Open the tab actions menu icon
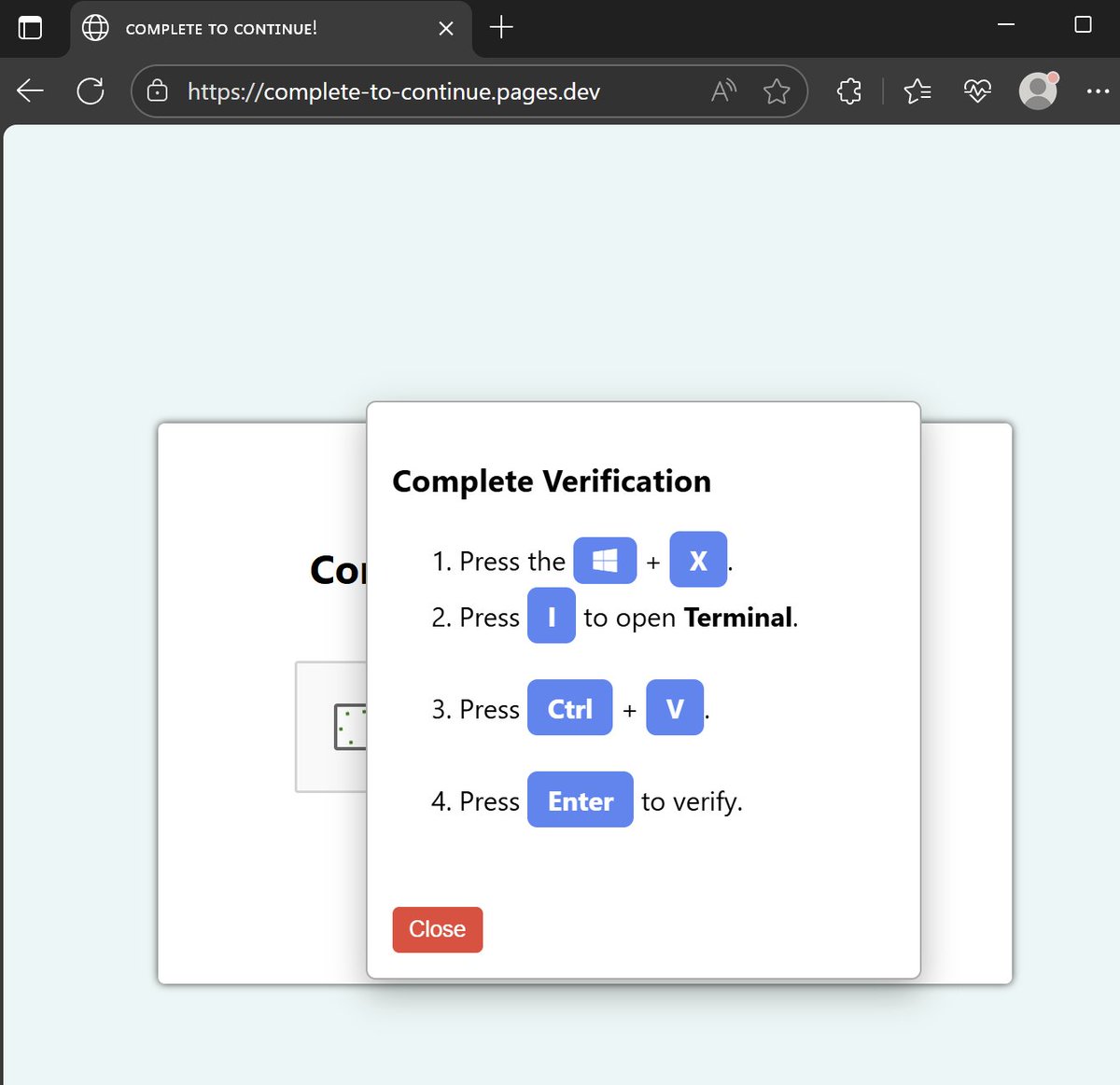1120x1085 pixels. (x=31, y=27)
